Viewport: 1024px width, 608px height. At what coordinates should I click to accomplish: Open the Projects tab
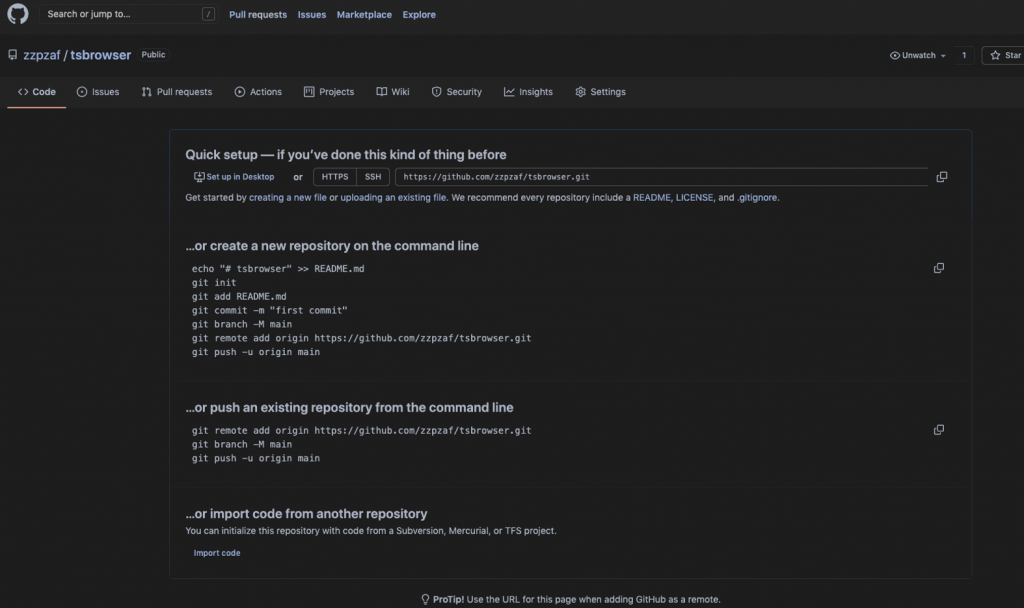point(329,92)
